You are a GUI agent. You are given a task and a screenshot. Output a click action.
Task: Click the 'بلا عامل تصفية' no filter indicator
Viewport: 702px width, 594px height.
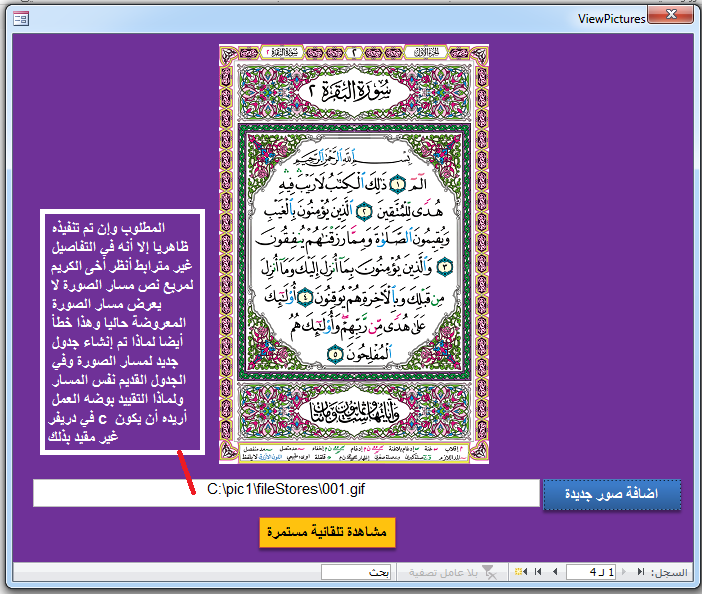(x=452, y=573)
